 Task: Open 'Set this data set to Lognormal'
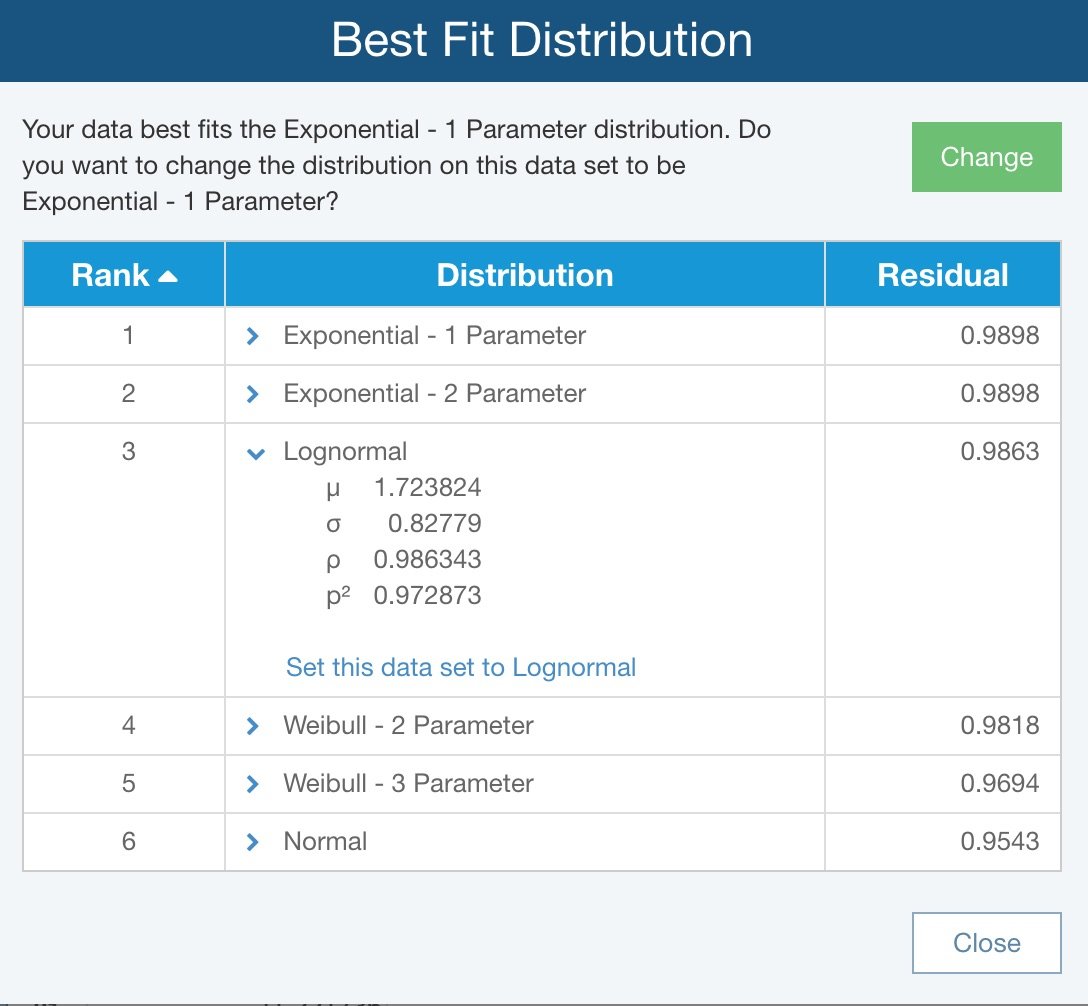(460, 667)
